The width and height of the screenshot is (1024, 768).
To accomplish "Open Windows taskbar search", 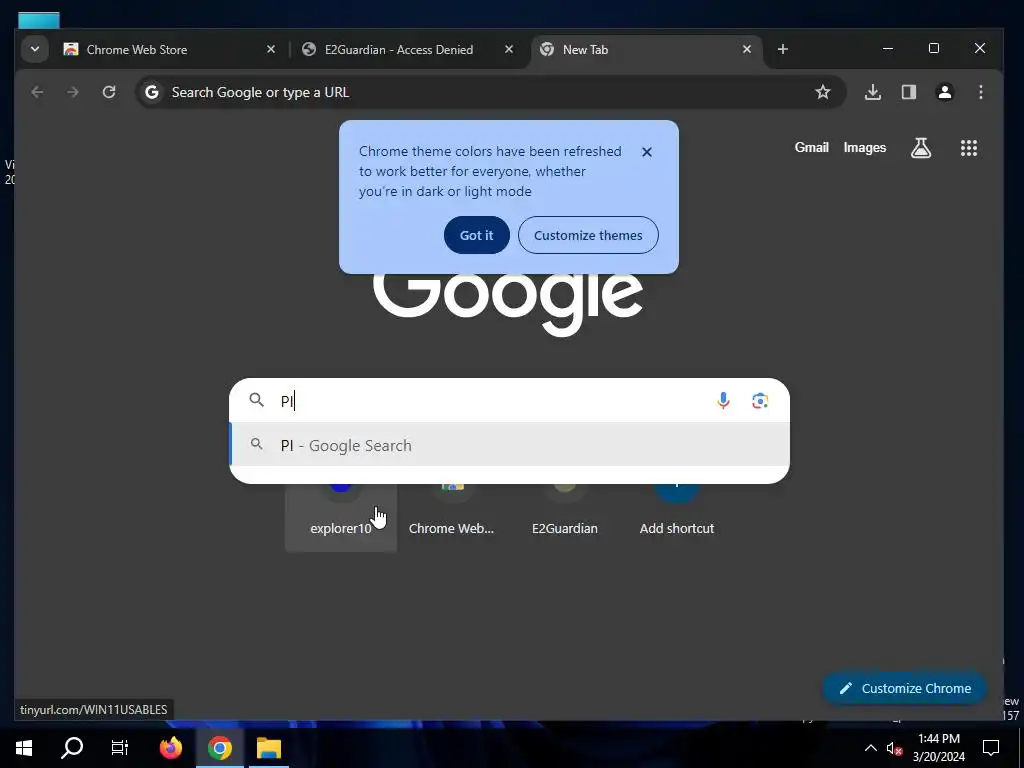I will [x=72, y=748].
